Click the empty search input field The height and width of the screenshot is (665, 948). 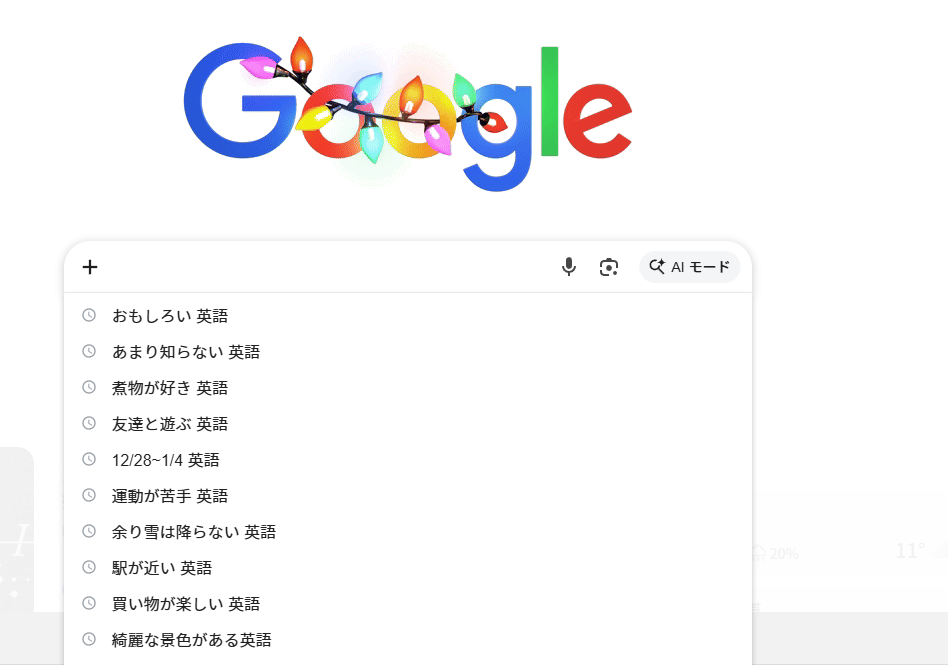click(326, 267)
